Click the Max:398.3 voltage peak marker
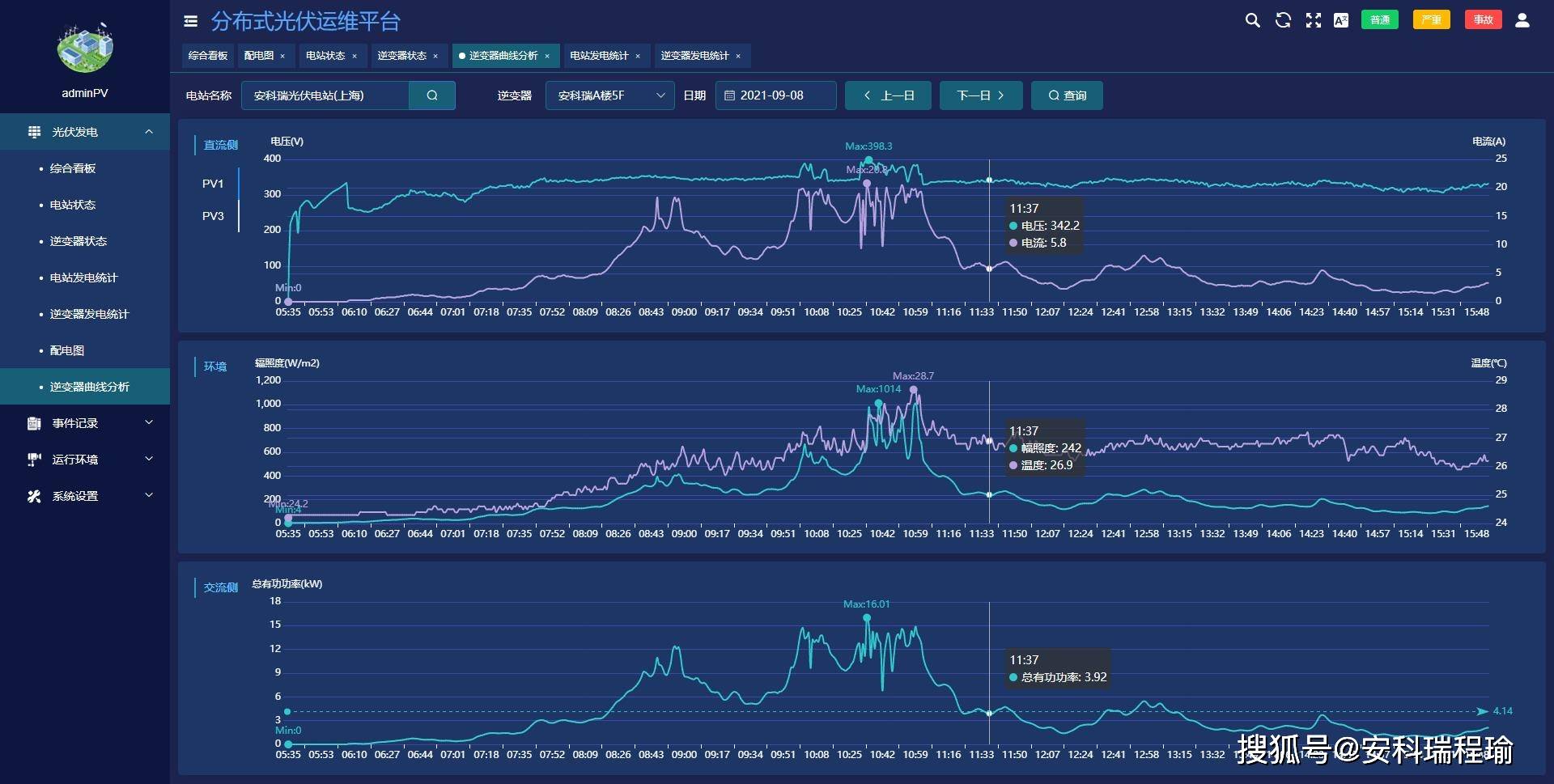Image resolution: width=1554 pixels, height=784 pixels. (868, 159)
